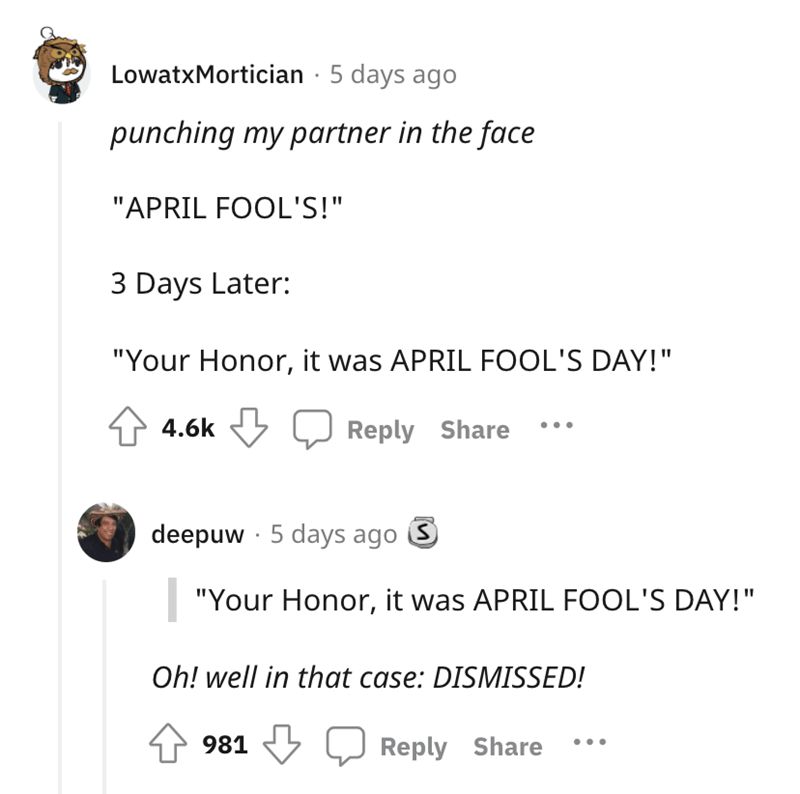
Task: Open three-dot menu on deepuw's comment
Action: coord(590,741)
